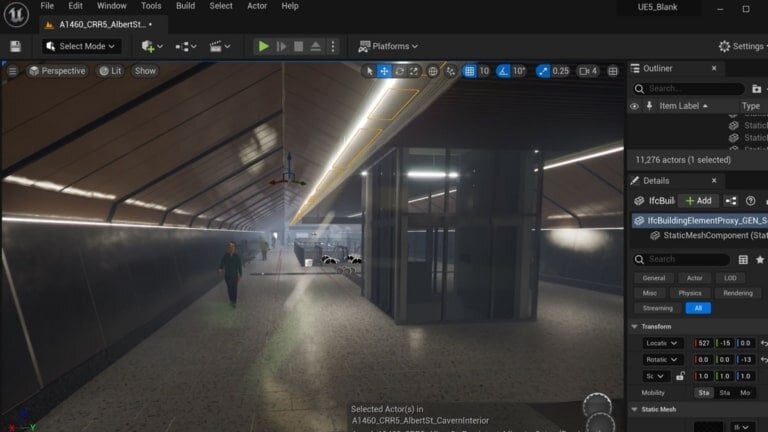
Task: Click the Unreal Engine logo icon
Action: (x=16, y=15)
